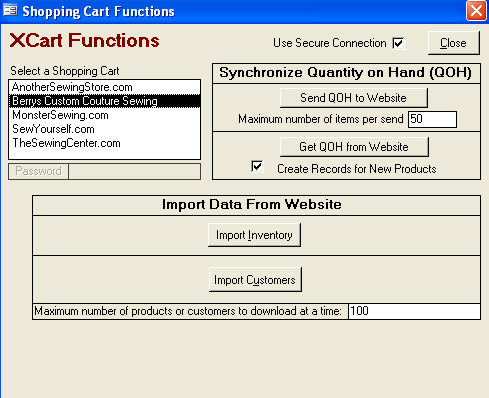Click the Select a Shopping Cart label
The height and width of the screenshot is (398, 489).
coord(65,71)
